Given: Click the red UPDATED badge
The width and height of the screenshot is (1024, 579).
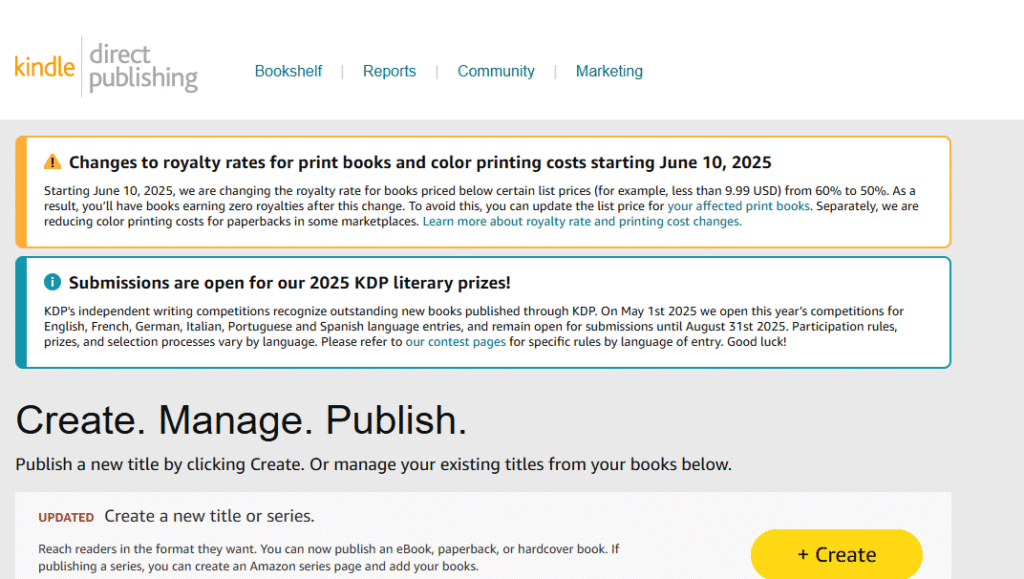Looking at the screenshot, I should coord(66,518).
